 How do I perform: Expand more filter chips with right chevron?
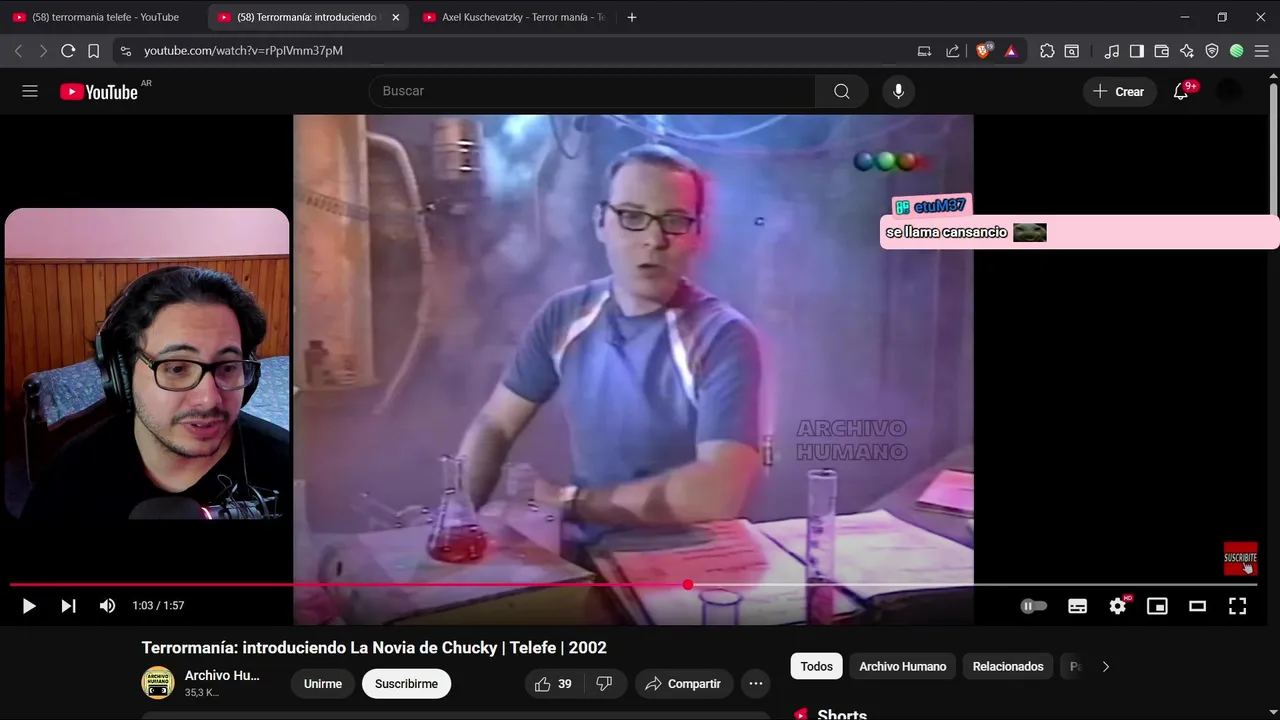point(1105,667)
